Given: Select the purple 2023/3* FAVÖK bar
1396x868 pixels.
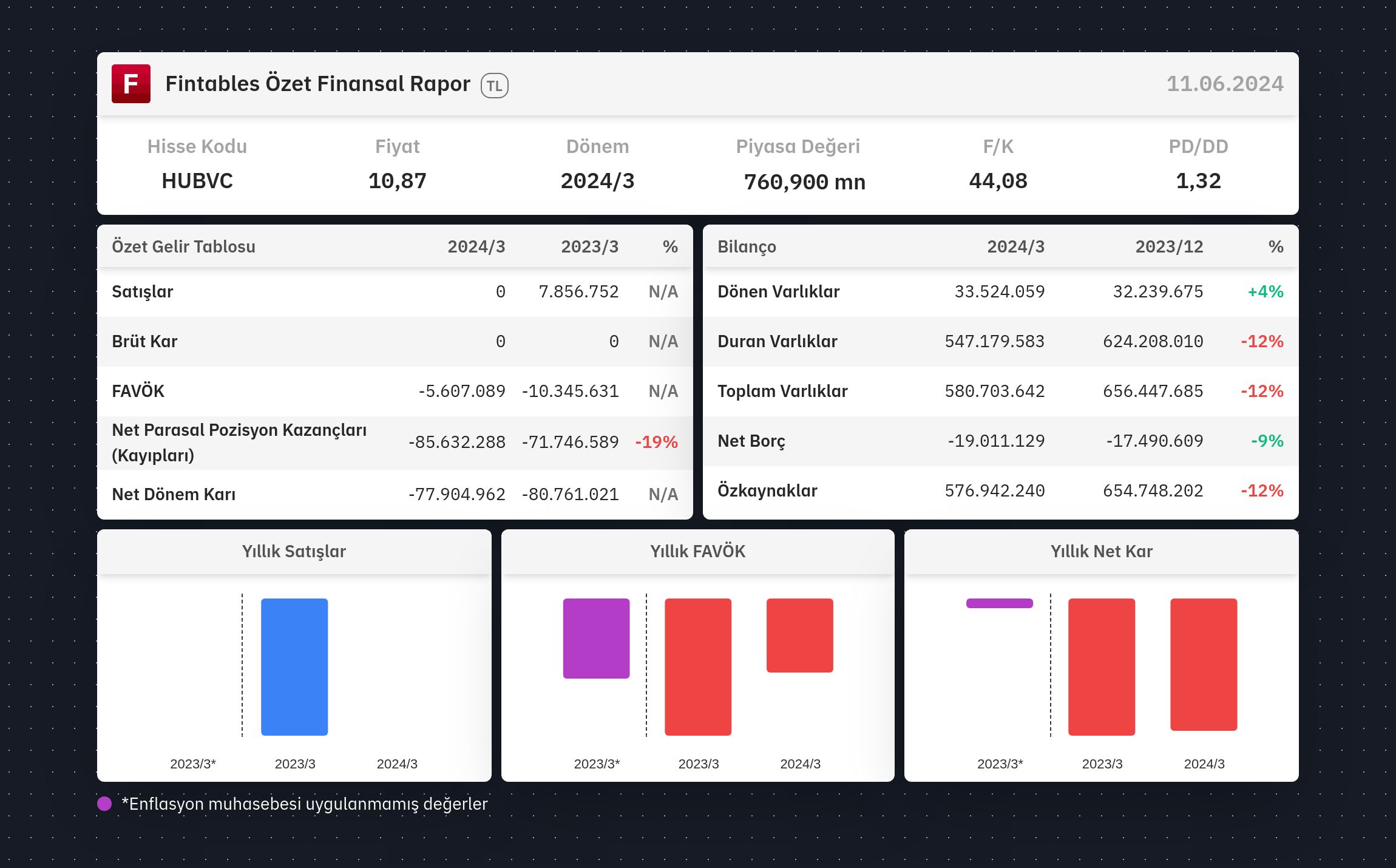Looking at the screenshot, I should coord(596,639).
